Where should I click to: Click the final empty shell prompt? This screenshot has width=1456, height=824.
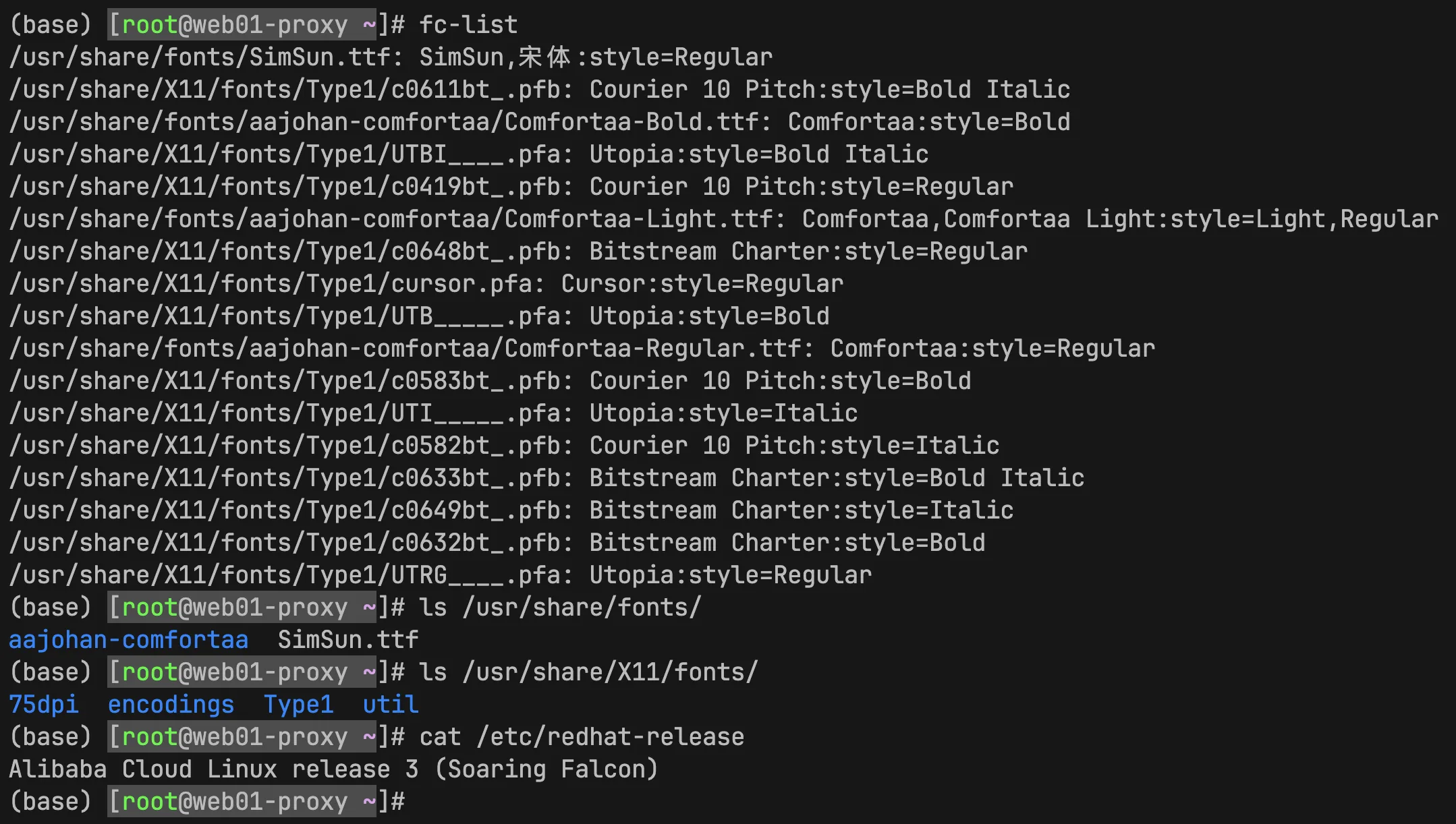207,802
